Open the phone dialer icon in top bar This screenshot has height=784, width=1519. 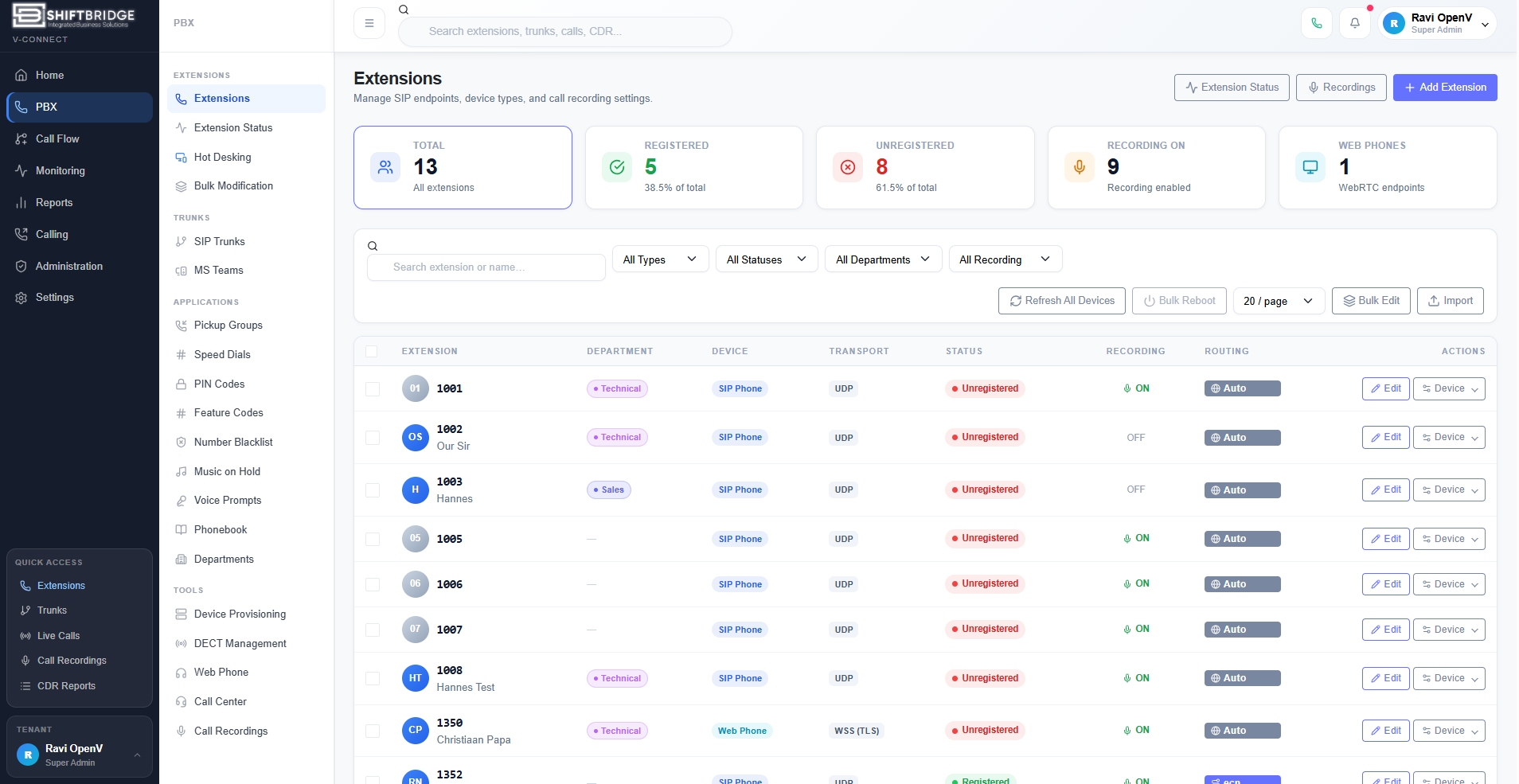pos(1317,23)
